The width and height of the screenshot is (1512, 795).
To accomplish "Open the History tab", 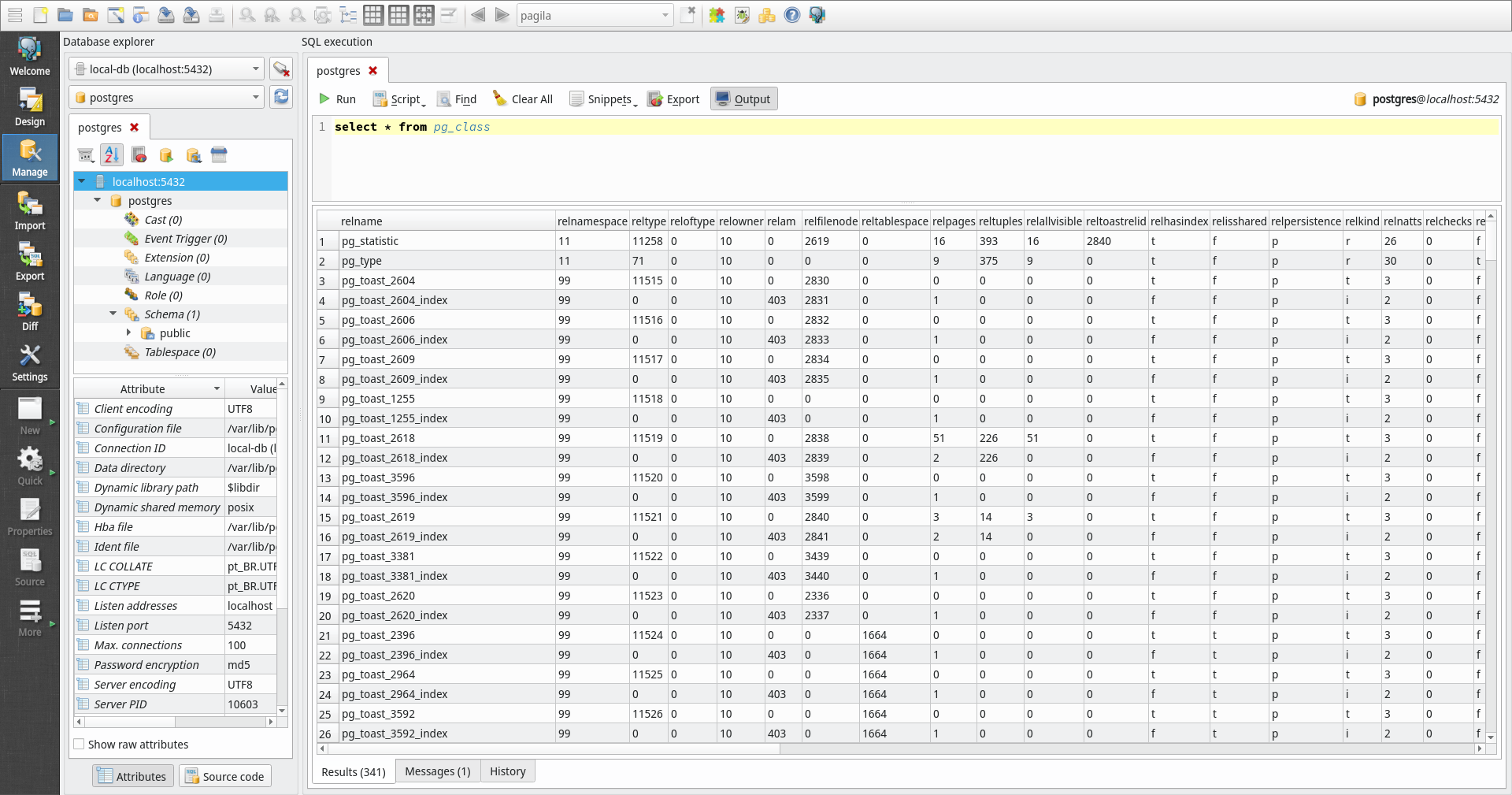I will click(x=507, y=771).
